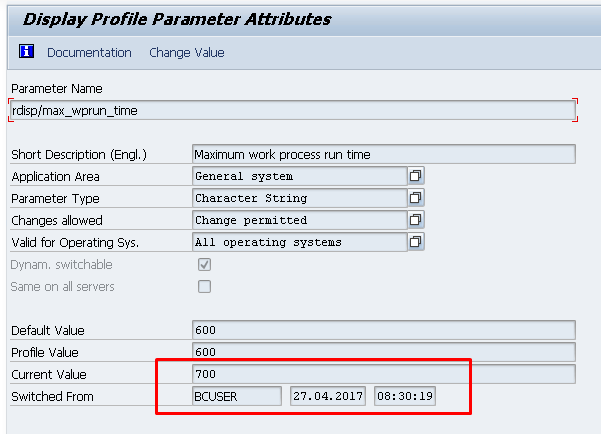Screen dimensions: 601x434
Task: Click the Default Value field showing 600
Action: click(x=384, y=330)
